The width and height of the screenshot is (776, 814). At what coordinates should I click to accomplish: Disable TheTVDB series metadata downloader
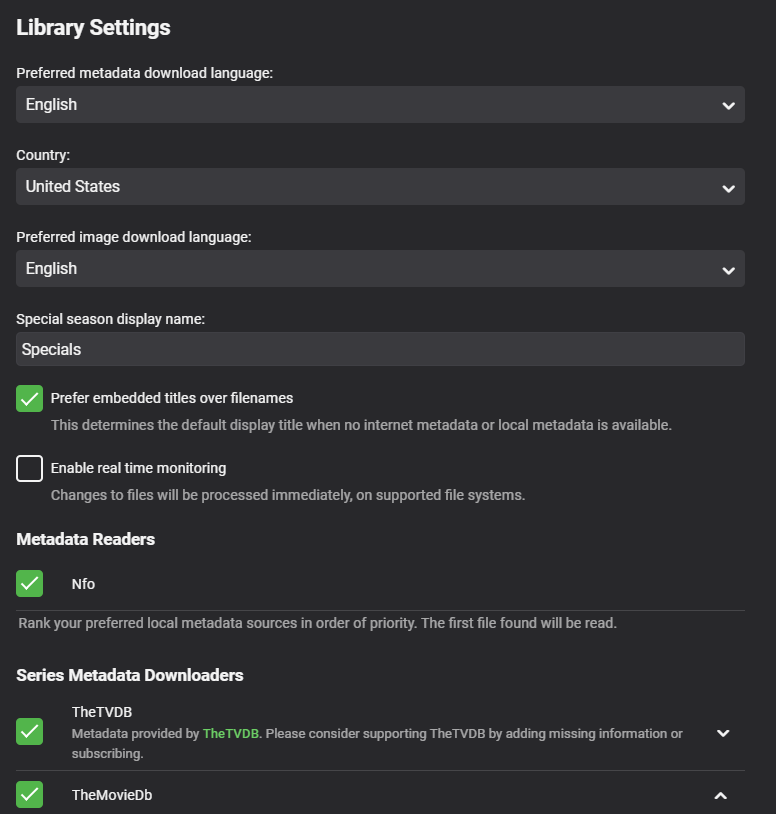[x=30, y=732]
